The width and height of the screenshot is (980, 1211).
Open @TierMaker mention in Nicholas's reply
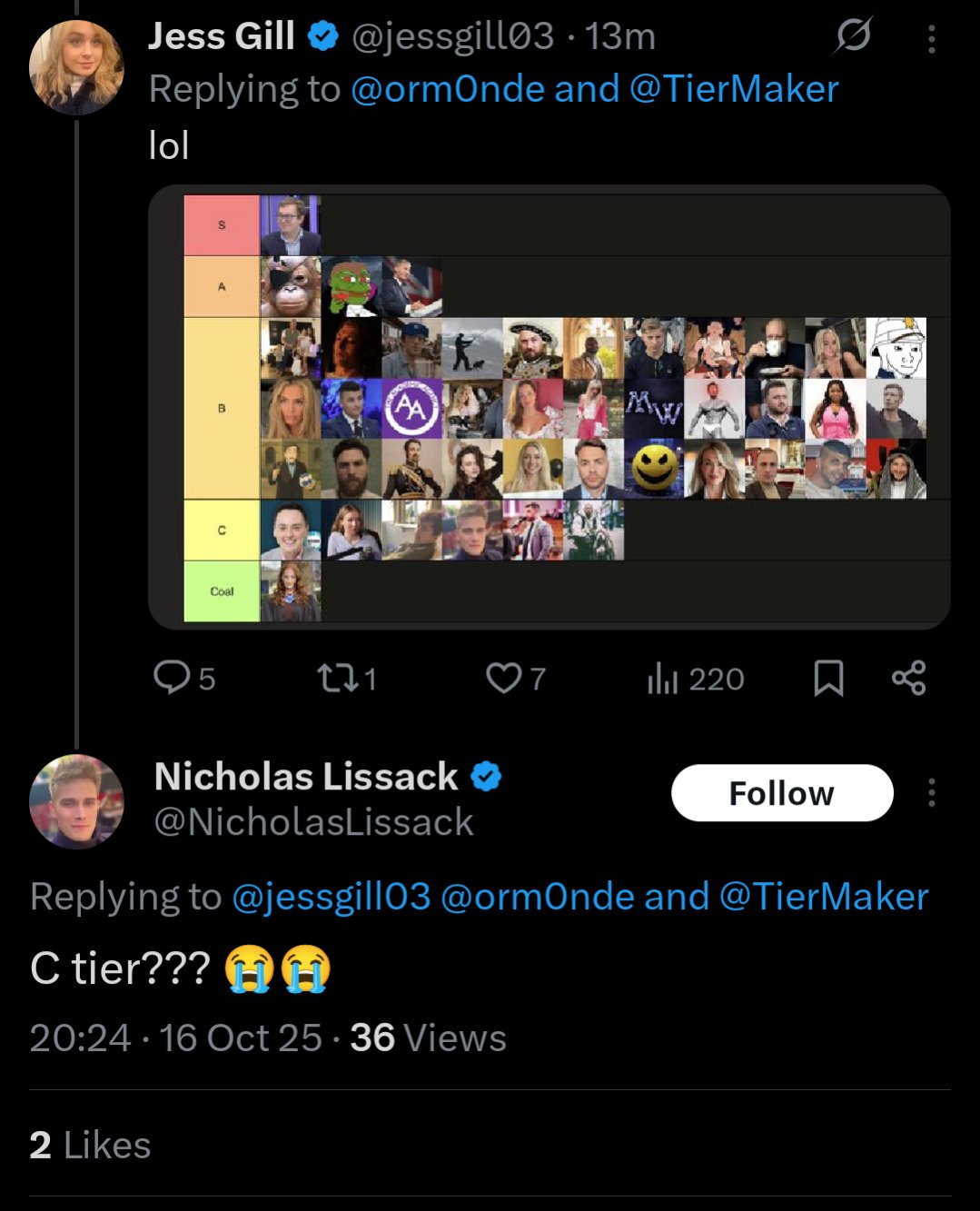(x=824, y=897)
